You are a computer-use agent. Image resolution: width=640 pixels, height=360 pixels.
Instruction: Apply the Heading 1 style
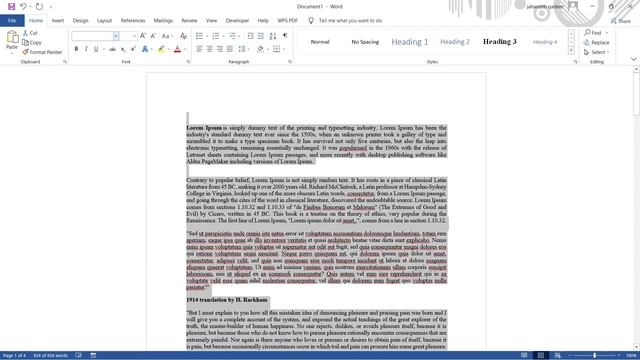pyautogui.click(x=410, y=42)
